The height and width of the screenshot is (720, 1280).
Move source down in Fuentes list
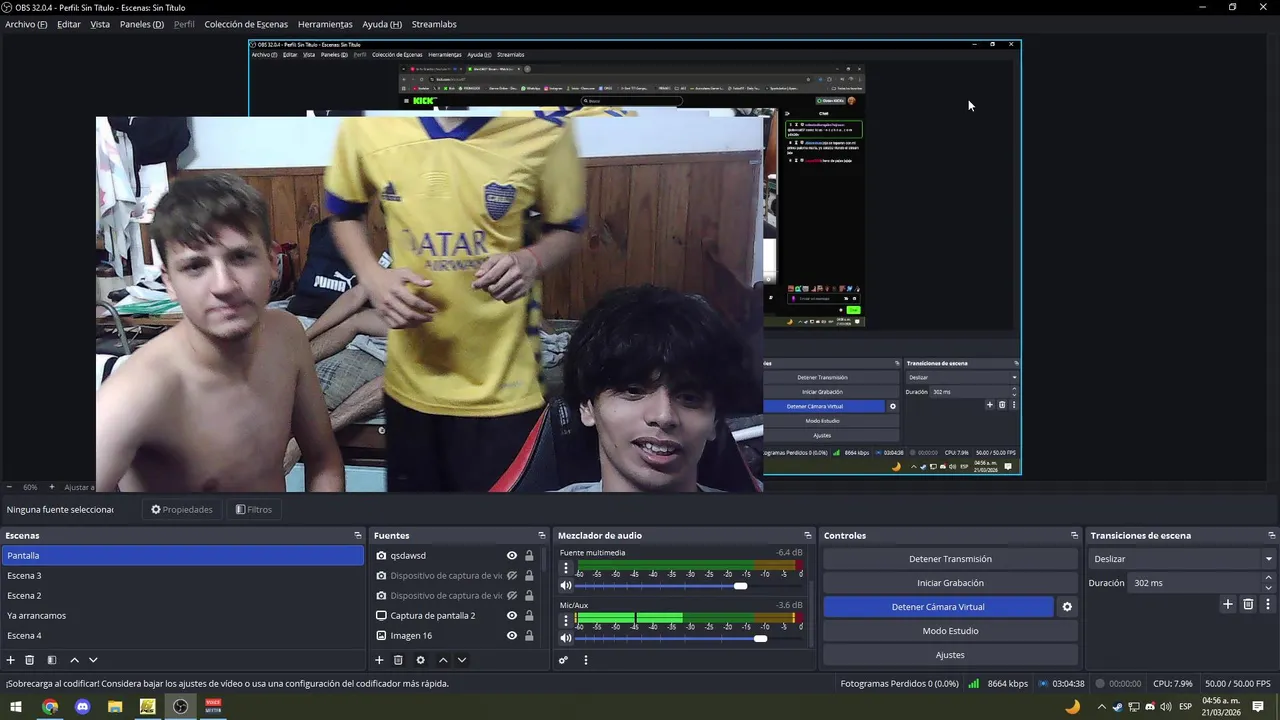coord(462,660)
